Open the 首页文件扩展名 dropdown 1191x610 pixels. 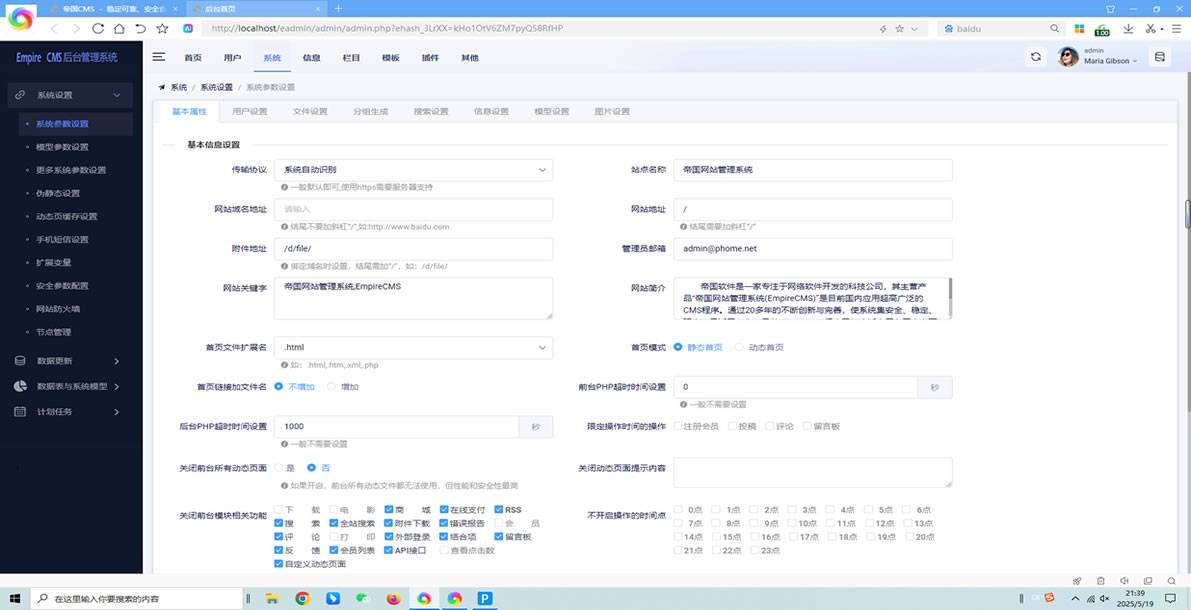click(x=413, y=347)
